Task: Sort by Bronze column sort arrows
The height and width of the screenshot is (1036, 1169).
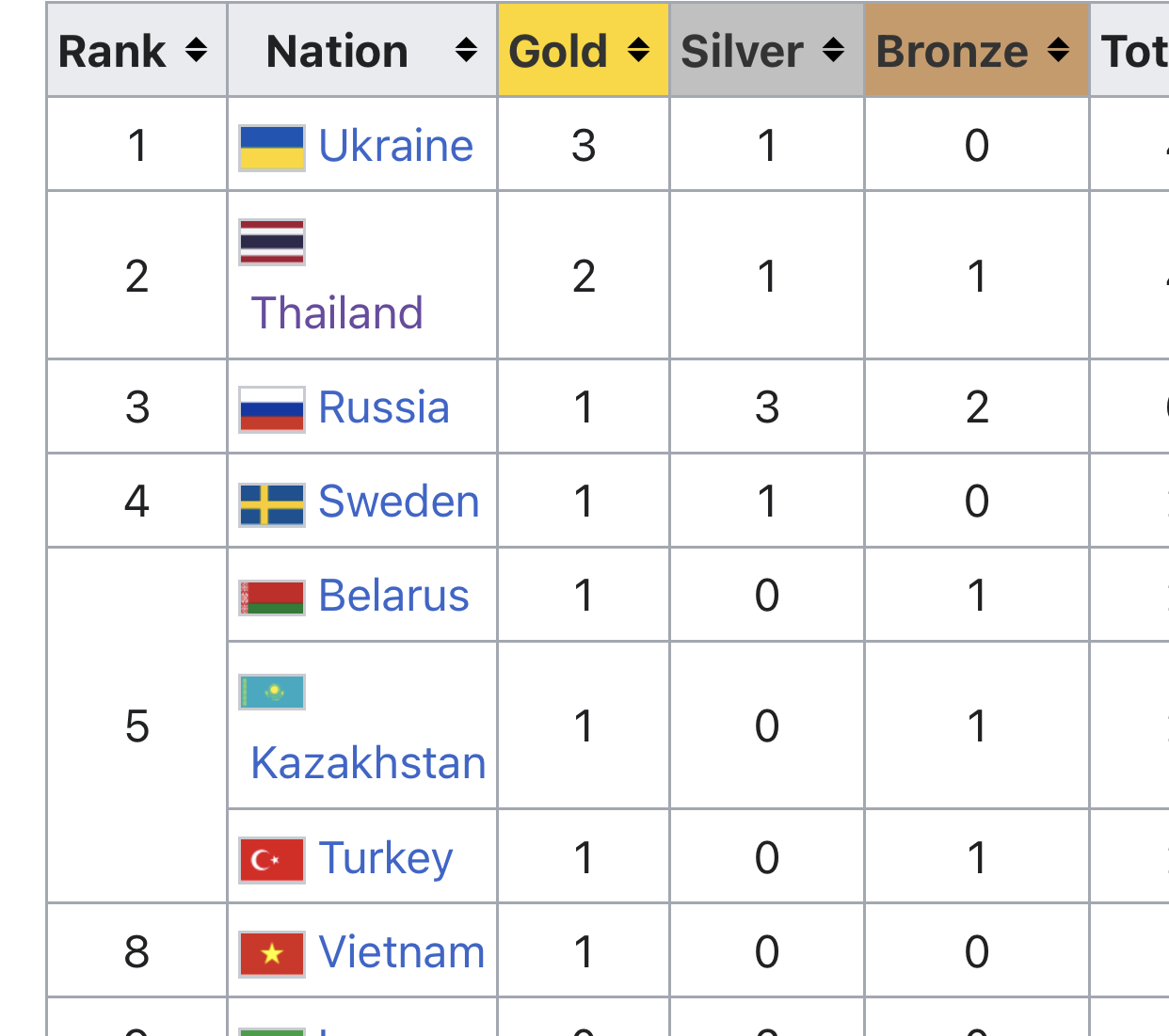Action: coord(1058,50)
